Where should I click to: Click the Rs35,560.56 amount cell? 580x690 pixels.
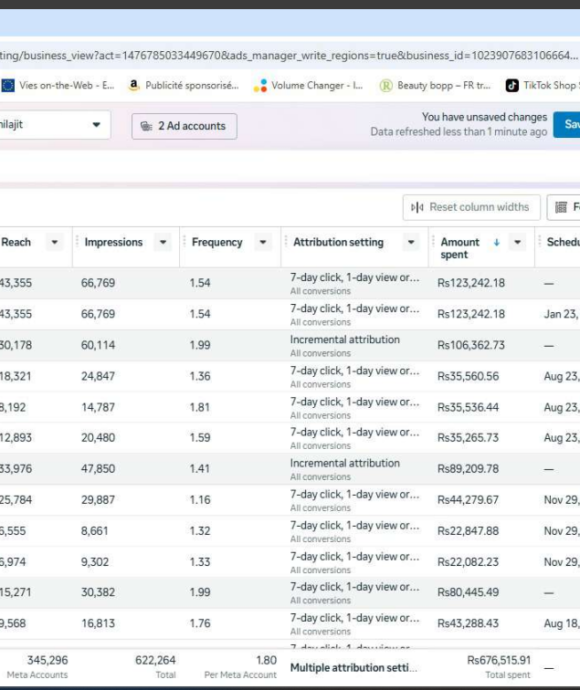(468, 377)
